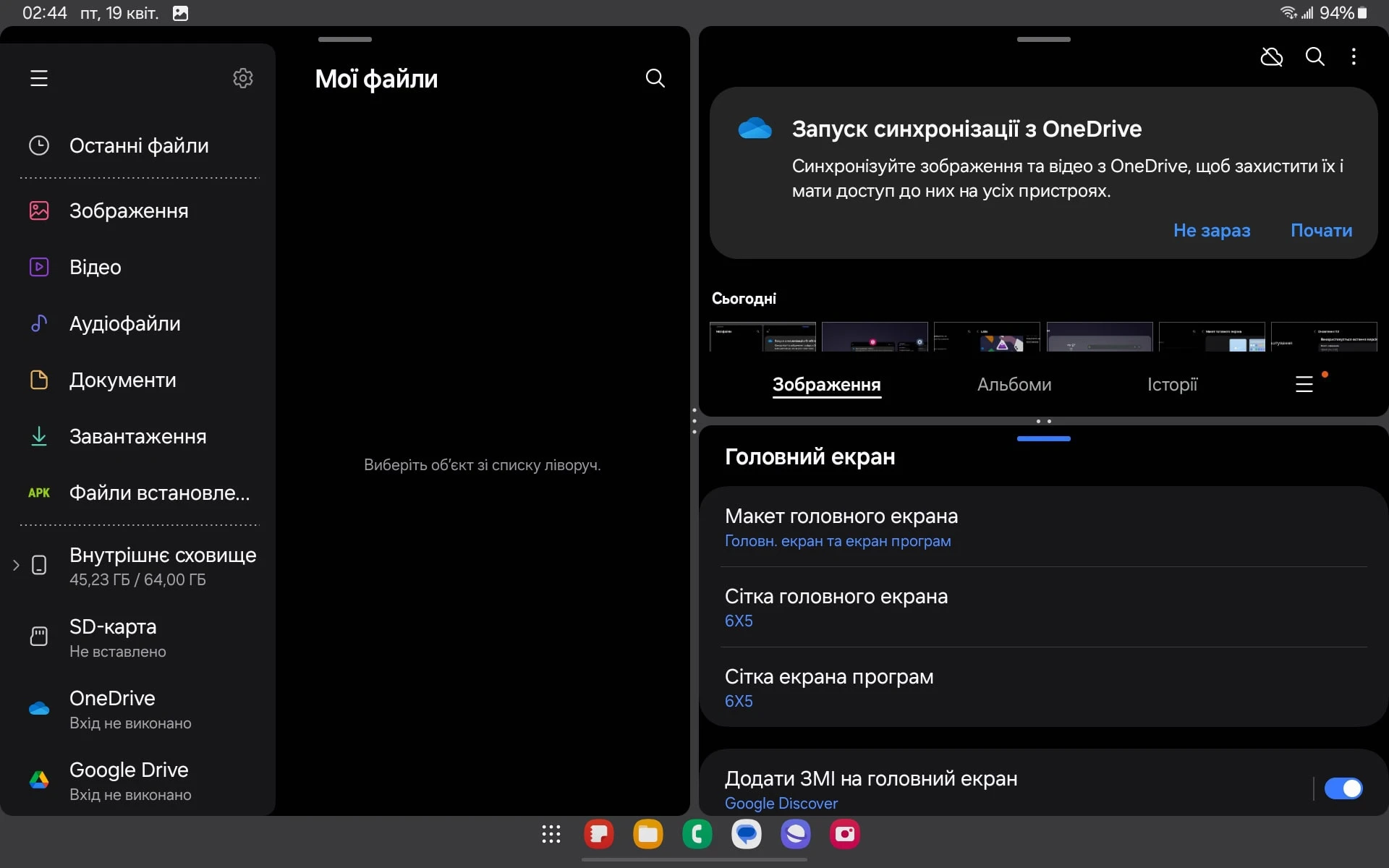Tap the vertical split divider dots
The width and height of the screenshot is (1389, 868).
coord(694,421)
